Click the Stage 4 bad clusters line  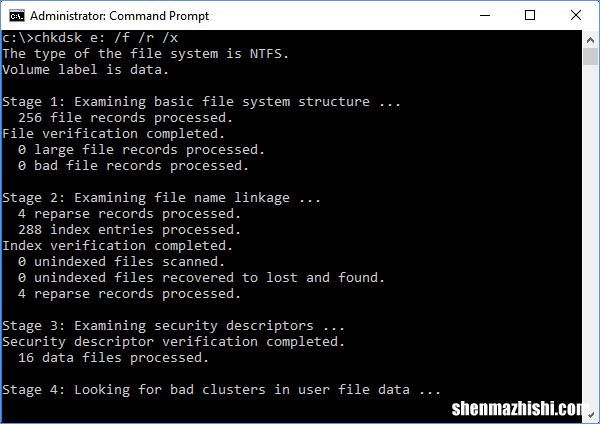click(x=222, y=390)
